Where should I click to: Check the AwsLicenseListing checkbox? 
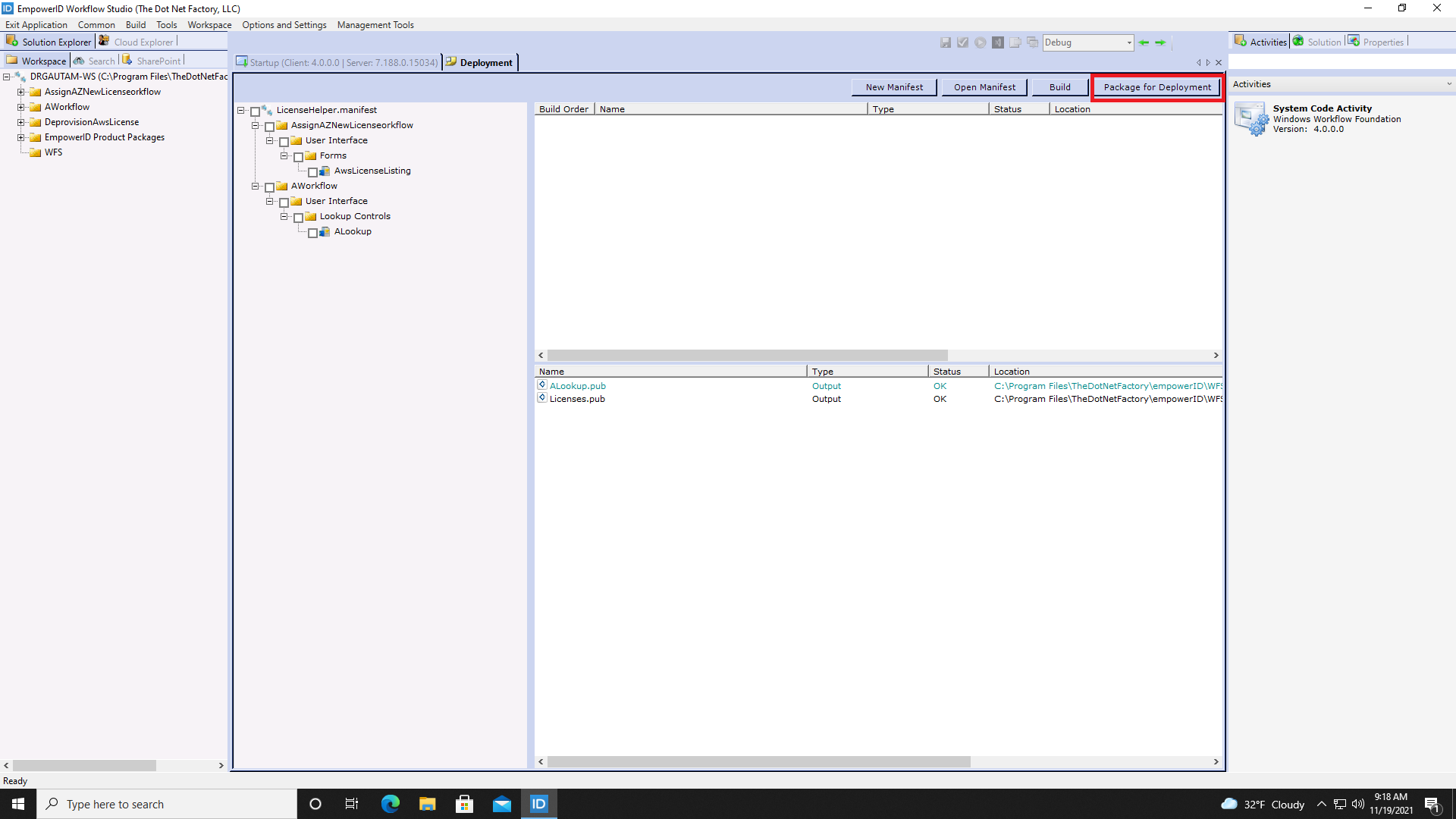(313, 171)
